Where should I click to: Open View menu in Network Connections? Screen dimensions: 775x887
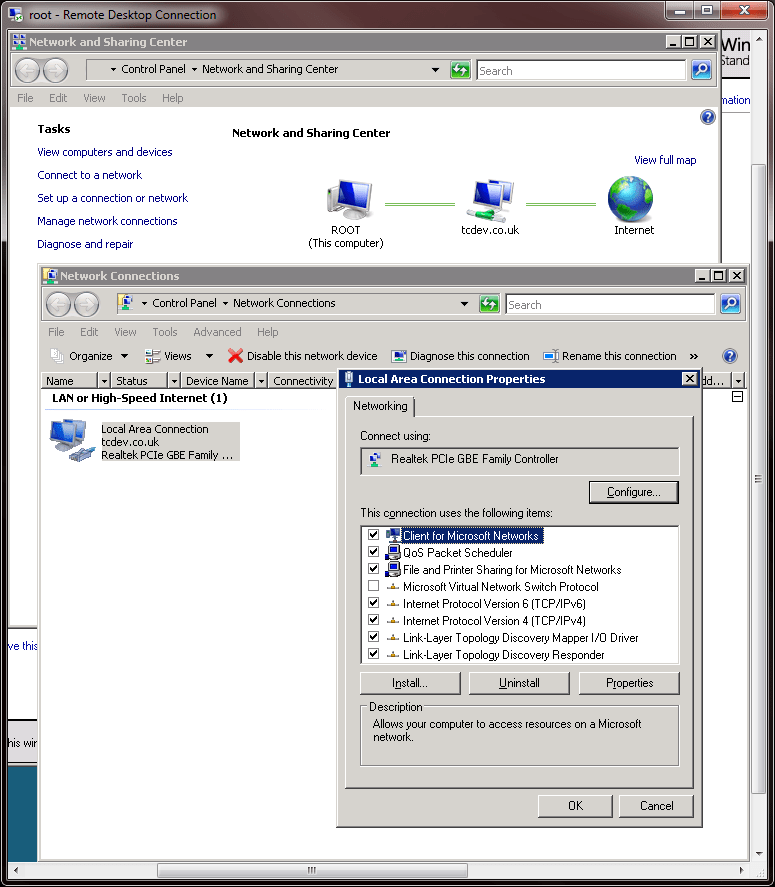(x=125, y=332)
